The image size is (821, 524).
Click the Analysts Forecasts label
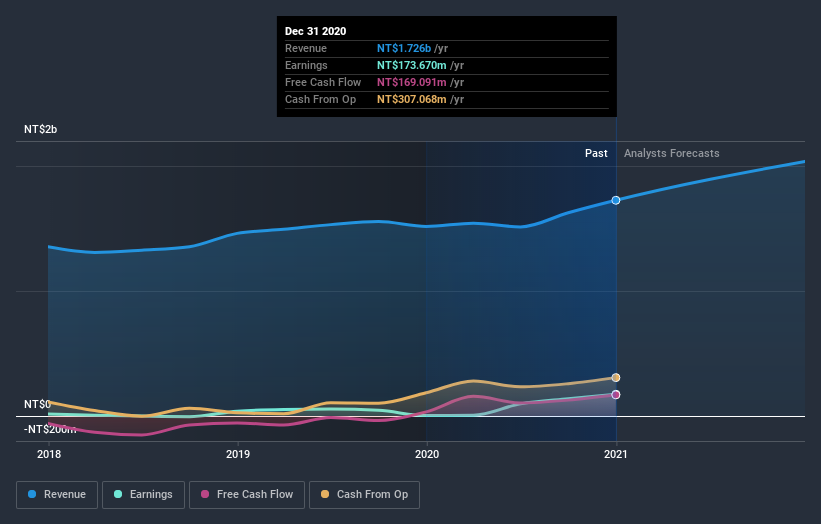coord(671,153)
